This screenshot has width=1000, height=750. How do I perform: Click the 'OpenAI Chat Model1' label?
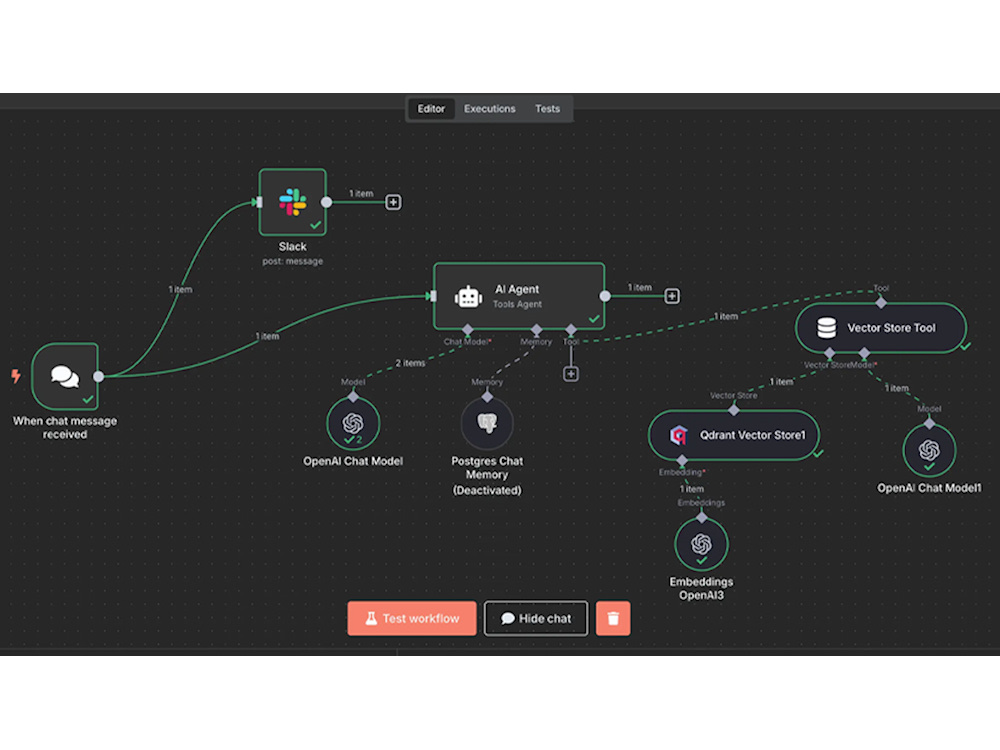tap(929, 488)
